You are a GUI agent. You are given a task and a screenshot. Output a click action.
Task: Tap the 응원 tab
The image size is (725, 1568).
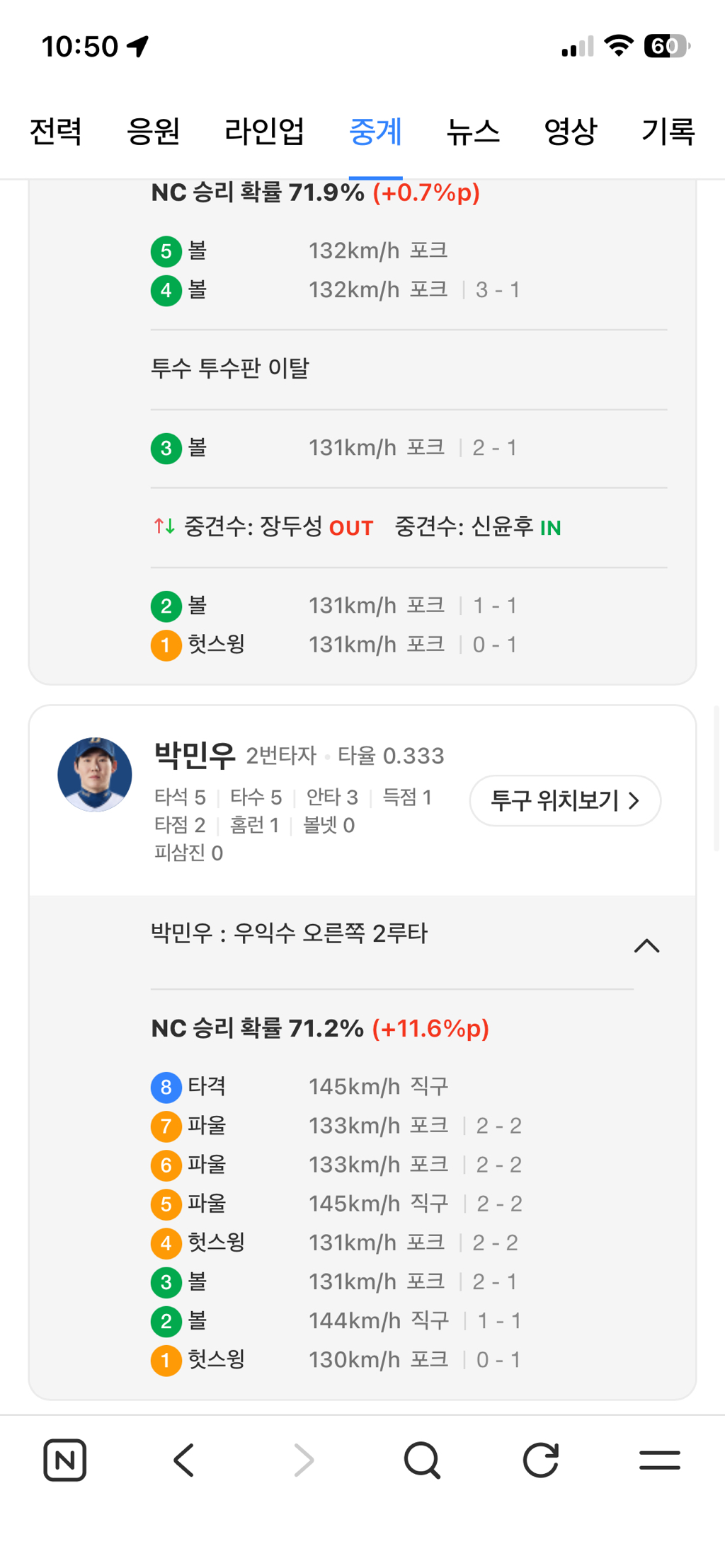153,132
